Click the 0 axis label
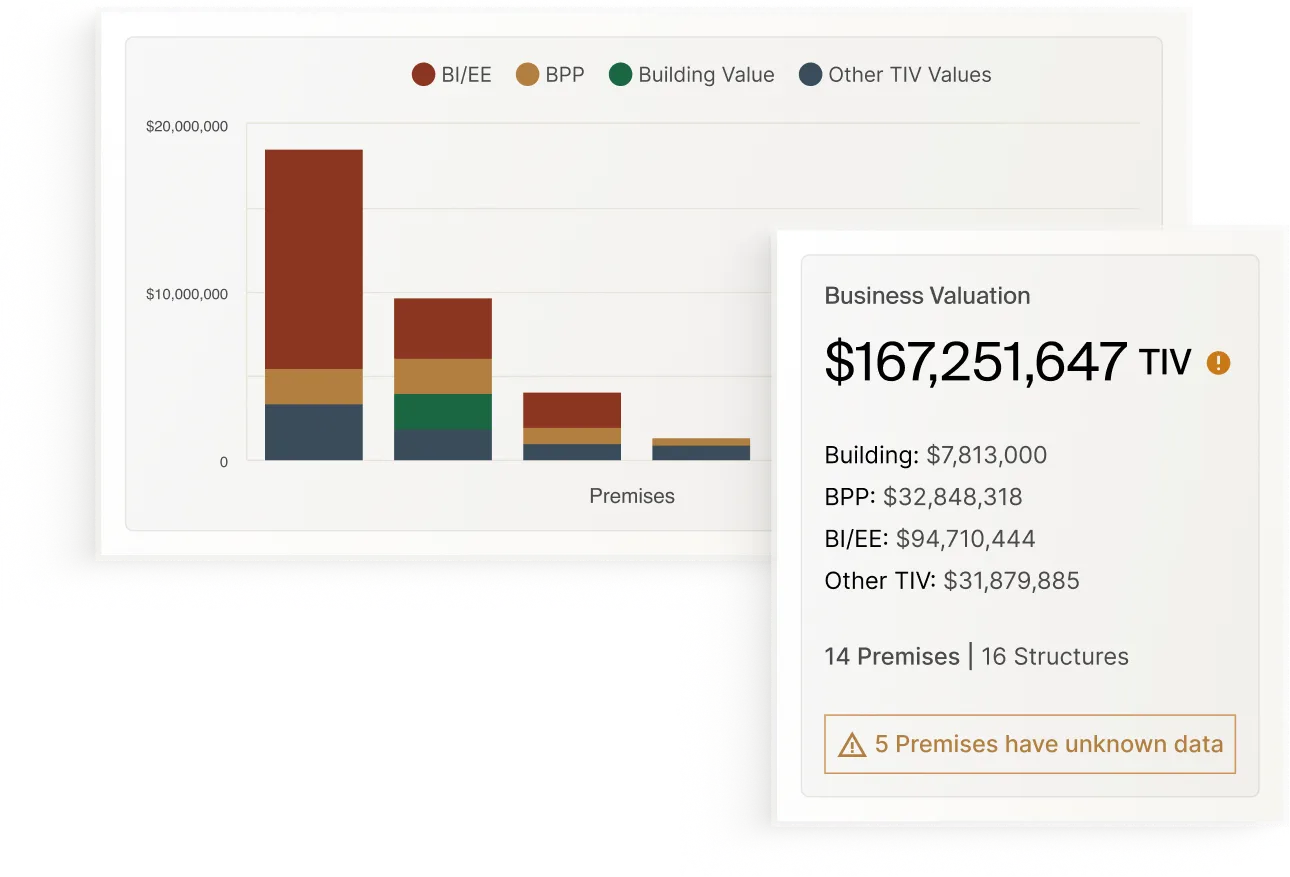This screenshot has width=1290, height=877. click(224, 462)
